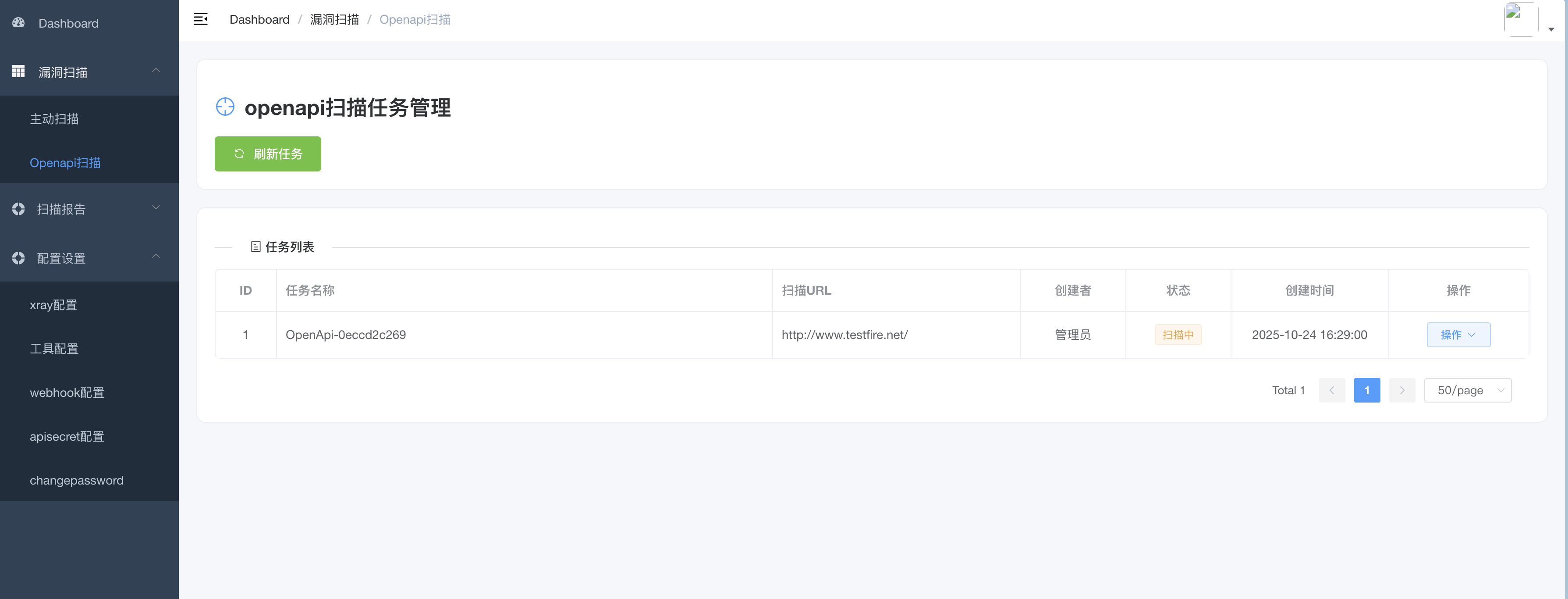The image size is (1568, 599).
Task: Click the crosshair icon beside page title
Action: click(225, 107)
